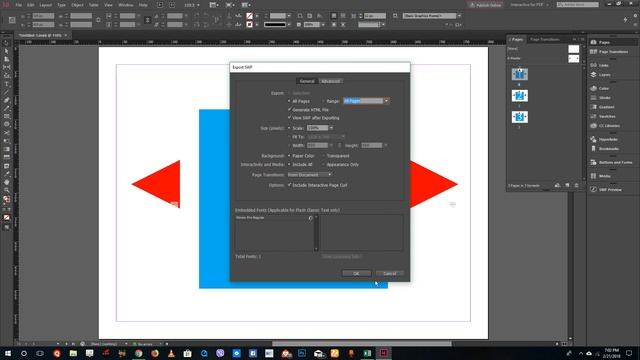Select the Zoom tool in toolbox

[x=7, y=190]
